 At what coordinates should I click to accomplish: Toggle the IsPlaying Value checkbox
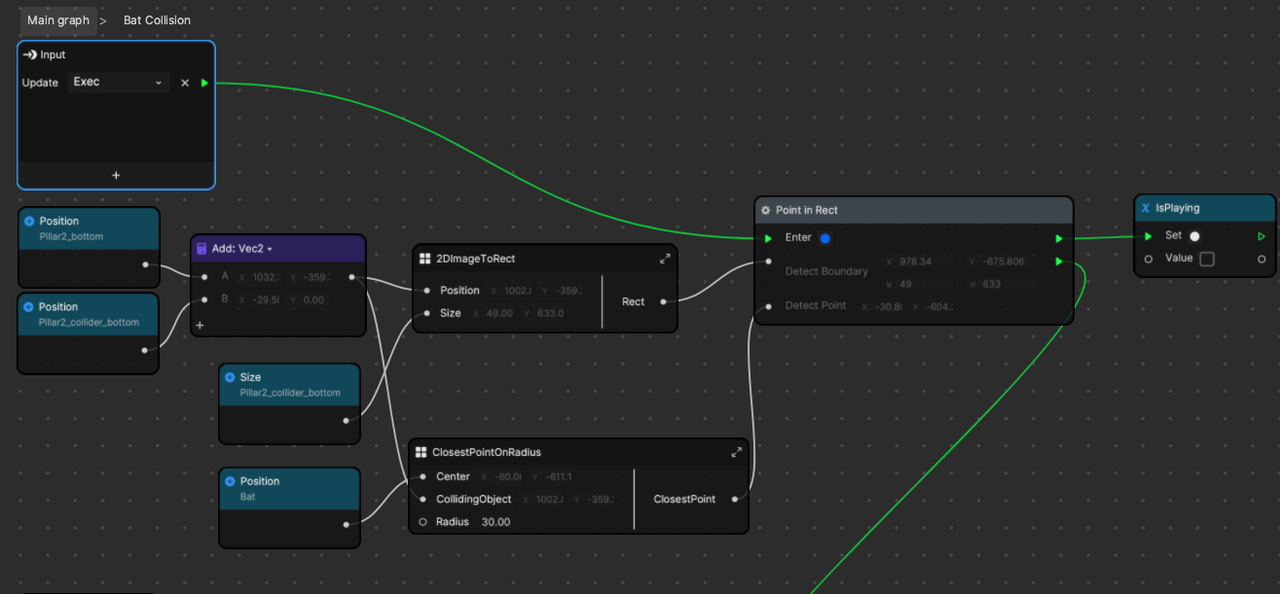click(x=1206, y=259)
